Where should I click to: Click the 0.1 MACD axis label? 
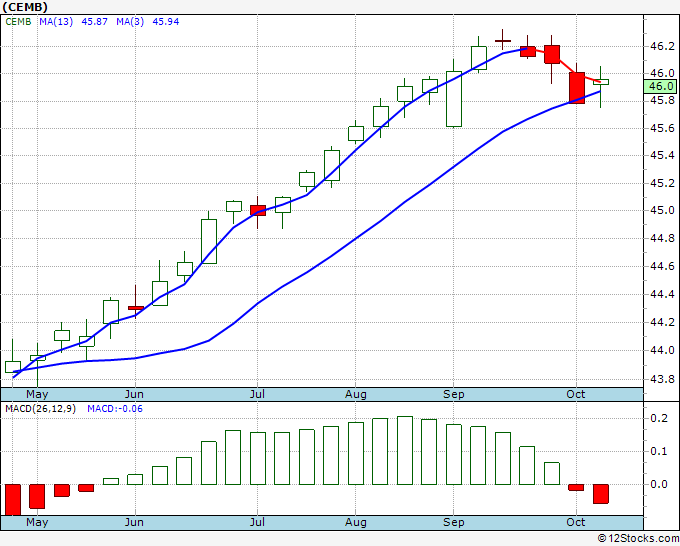point(659,451)
